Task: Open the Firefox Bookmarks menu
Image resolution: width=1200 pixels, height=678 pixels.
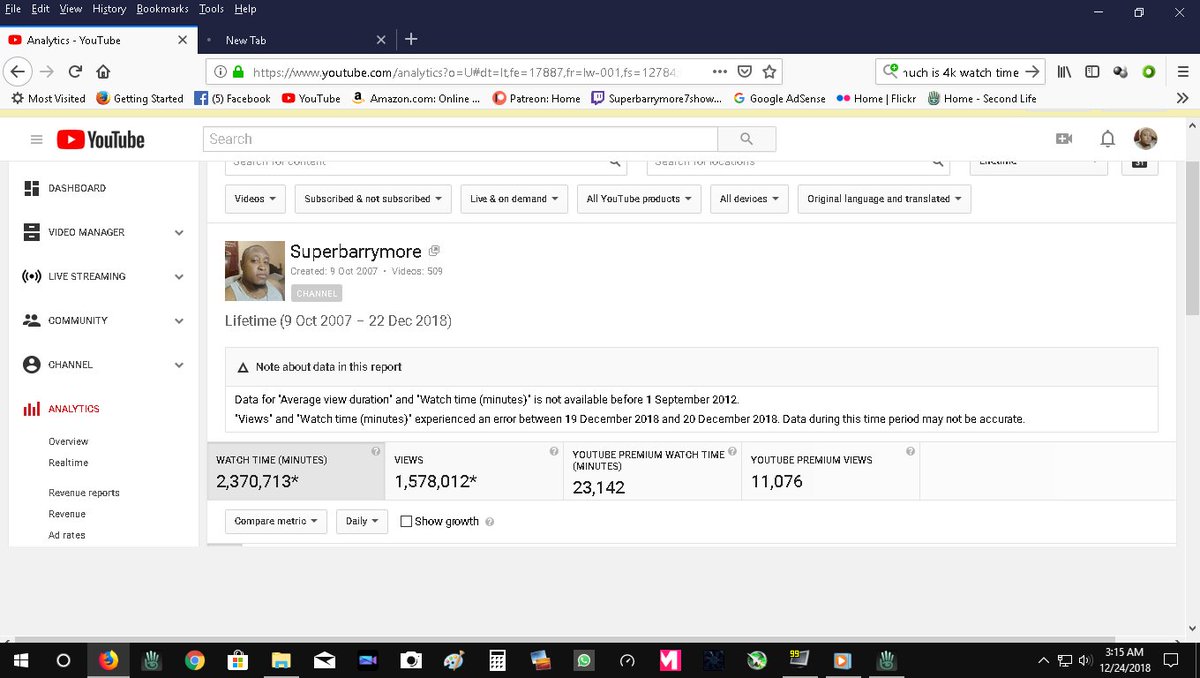Action: [162, 9]
